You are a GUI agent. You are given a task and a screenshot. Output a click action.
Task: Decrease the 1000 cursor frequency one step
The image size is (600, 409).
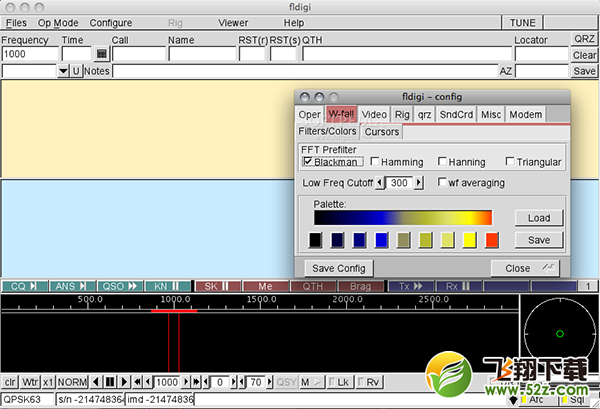click(x=148, y=382)
